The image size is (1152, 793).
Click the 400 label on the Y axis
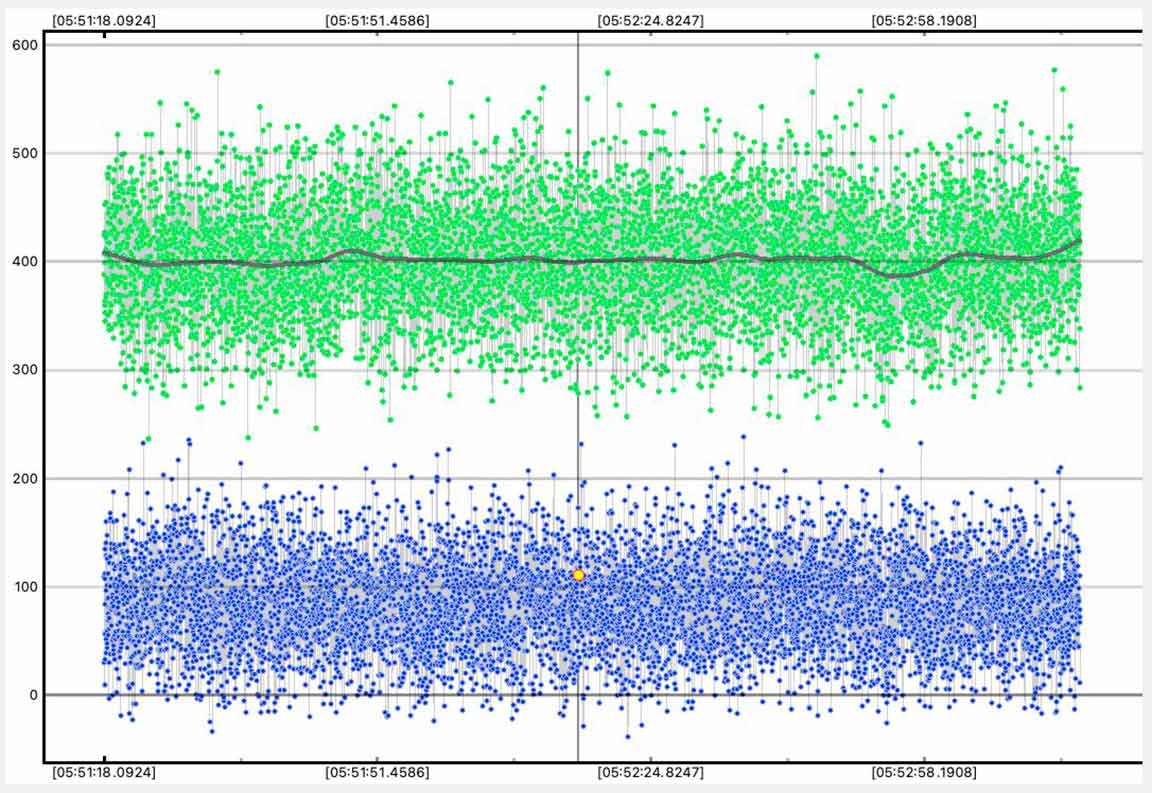25,262
